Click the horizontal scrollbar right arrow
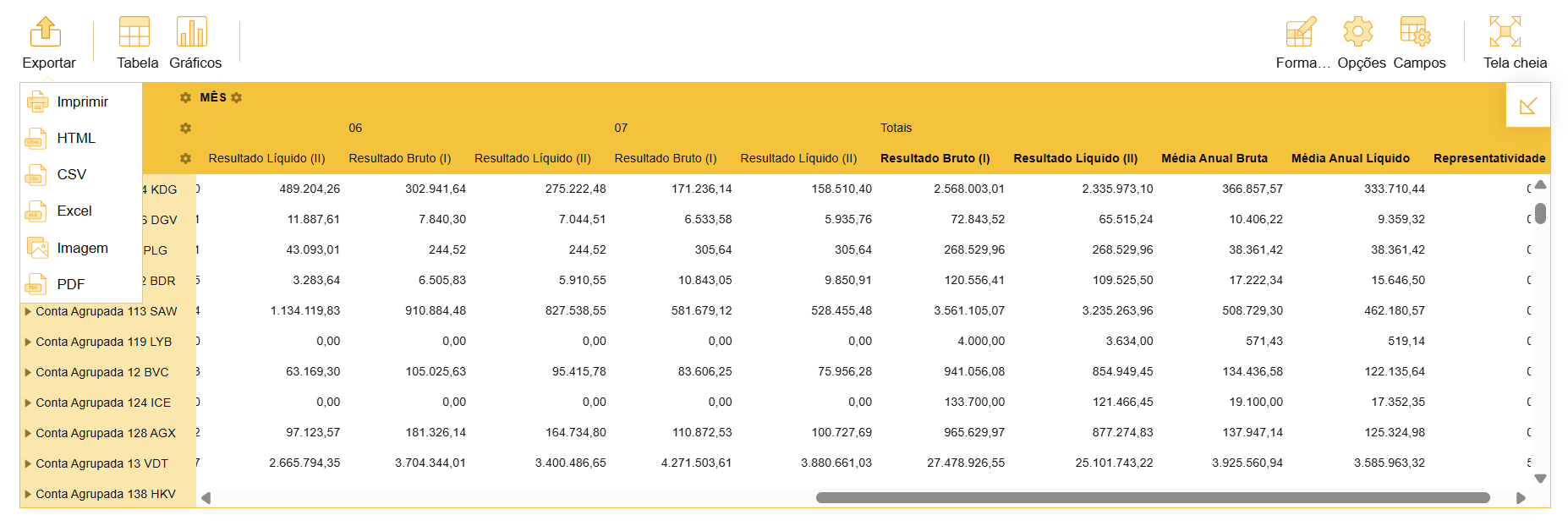This screenshot has width=1568, height=526. point(1521,498)
